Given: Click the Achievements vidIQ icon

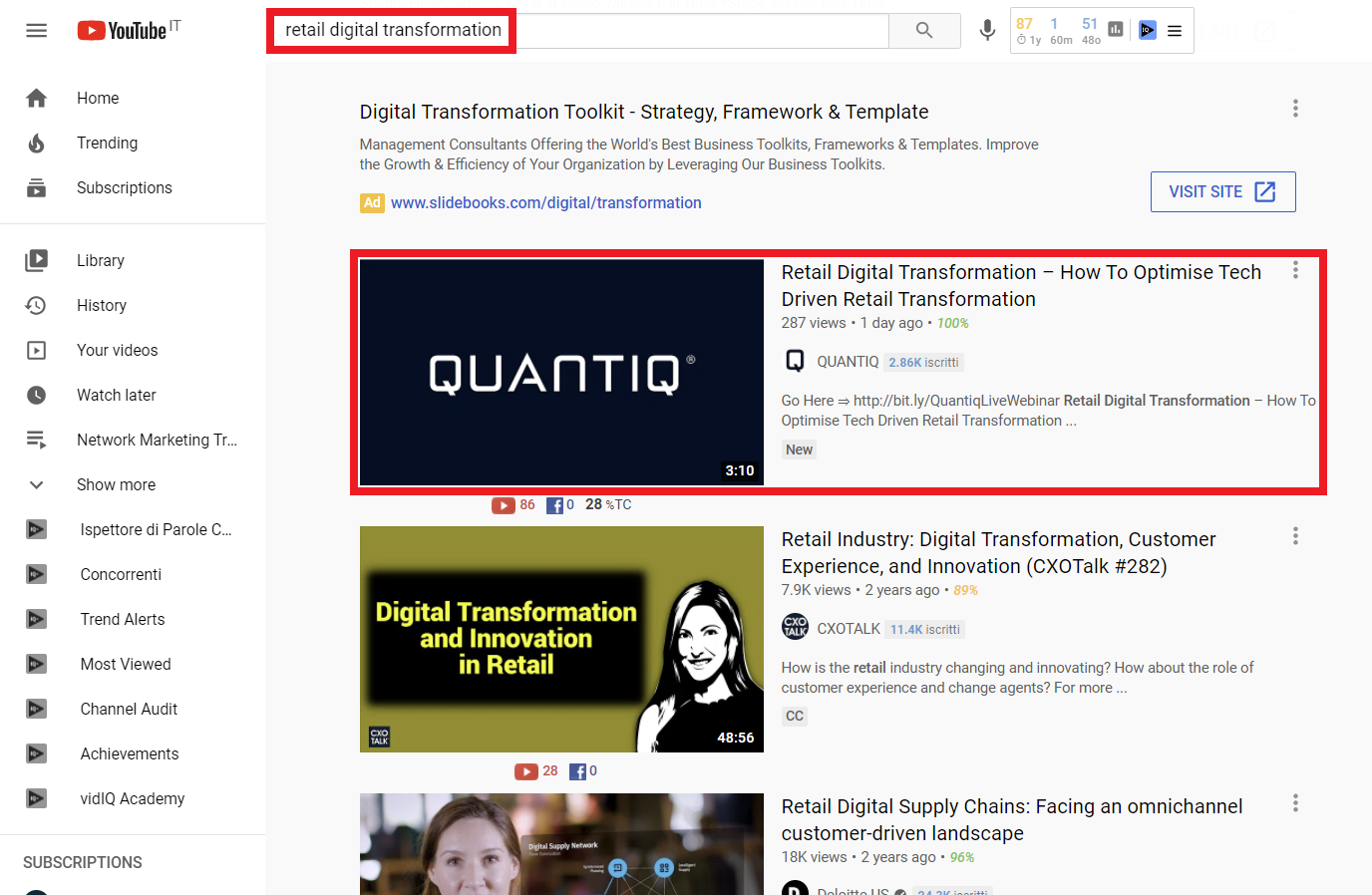Looking at the screenshot, I should [37, 753].
